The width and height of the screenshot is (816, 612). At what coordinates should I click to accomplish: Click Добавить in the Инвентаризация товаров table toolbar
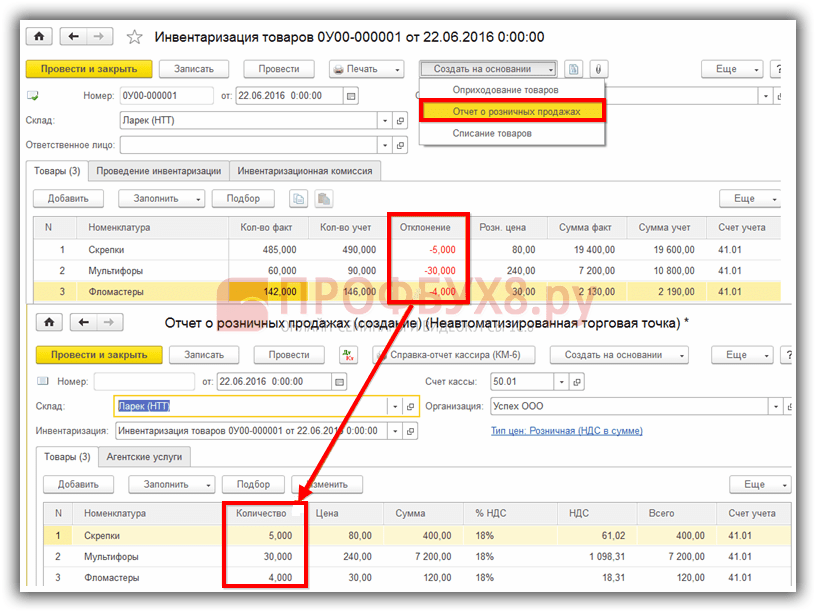[x=68, y=198]
